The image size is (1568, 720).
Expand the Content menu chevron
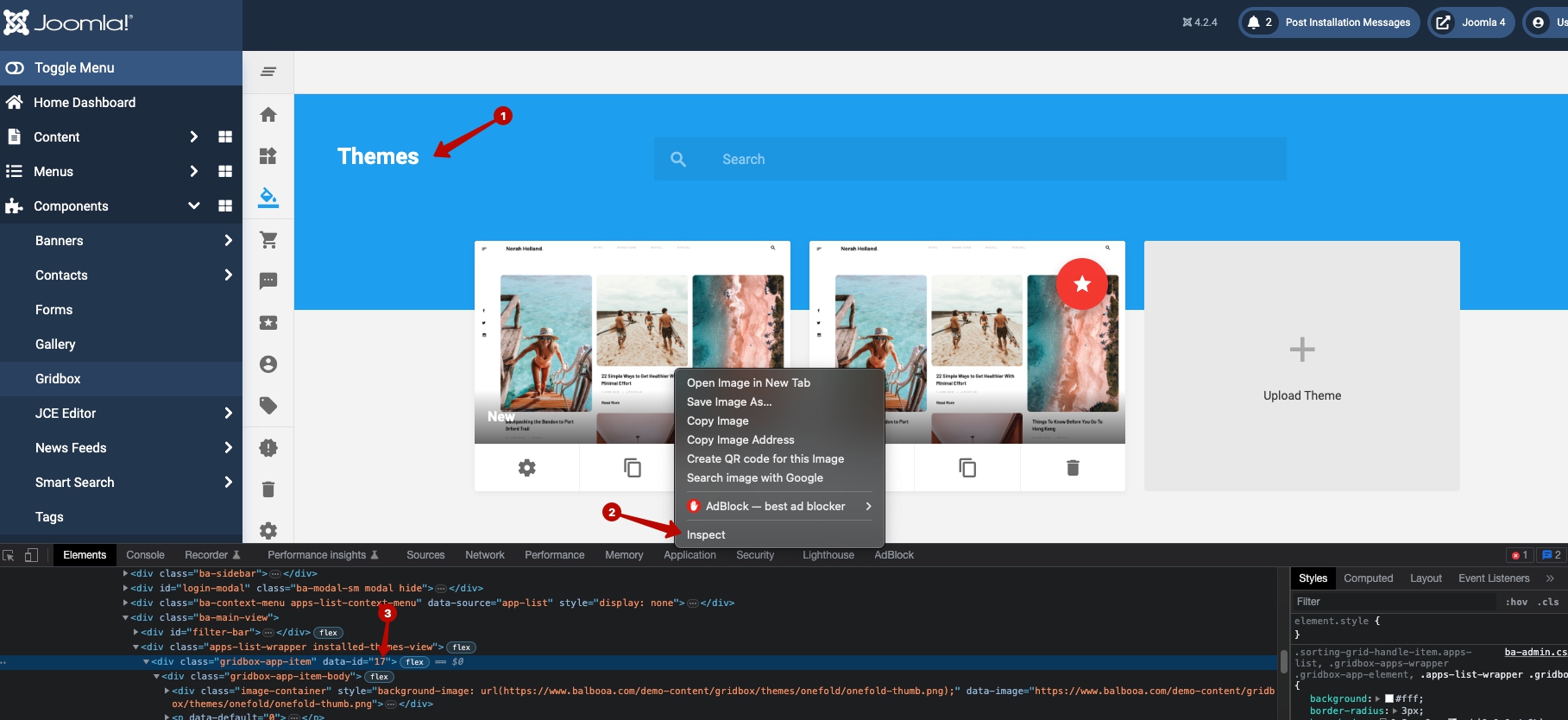click(193, 136)
